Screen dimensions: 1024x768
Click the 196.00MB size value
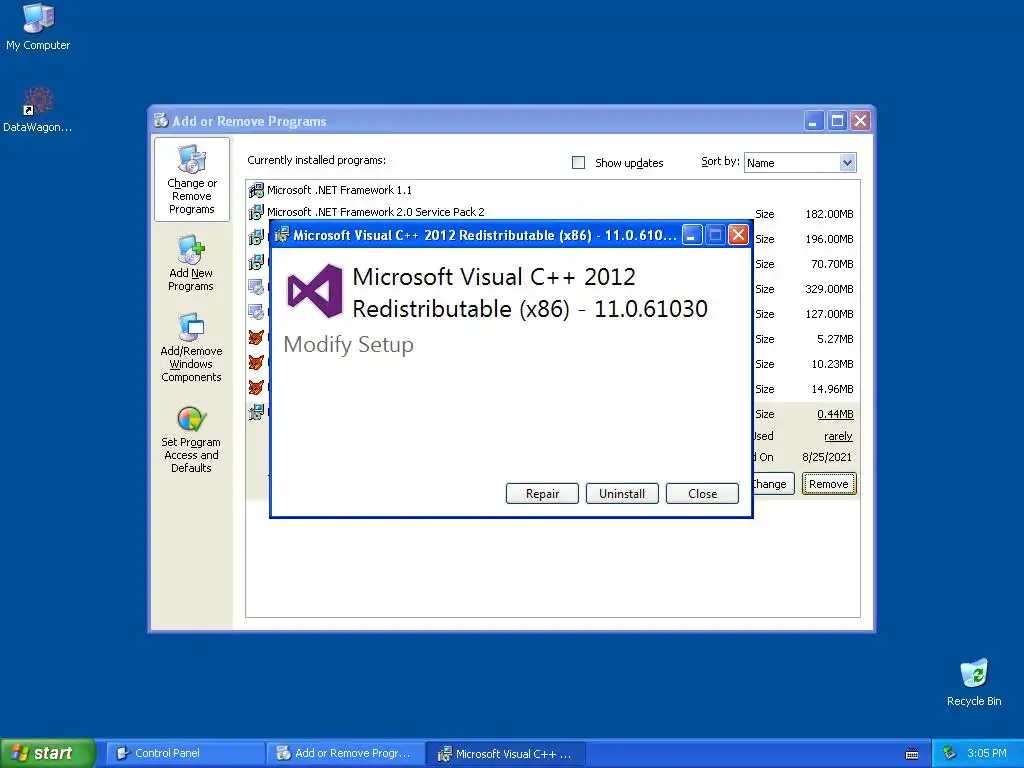pyautogui.click(x=829, y=239)
